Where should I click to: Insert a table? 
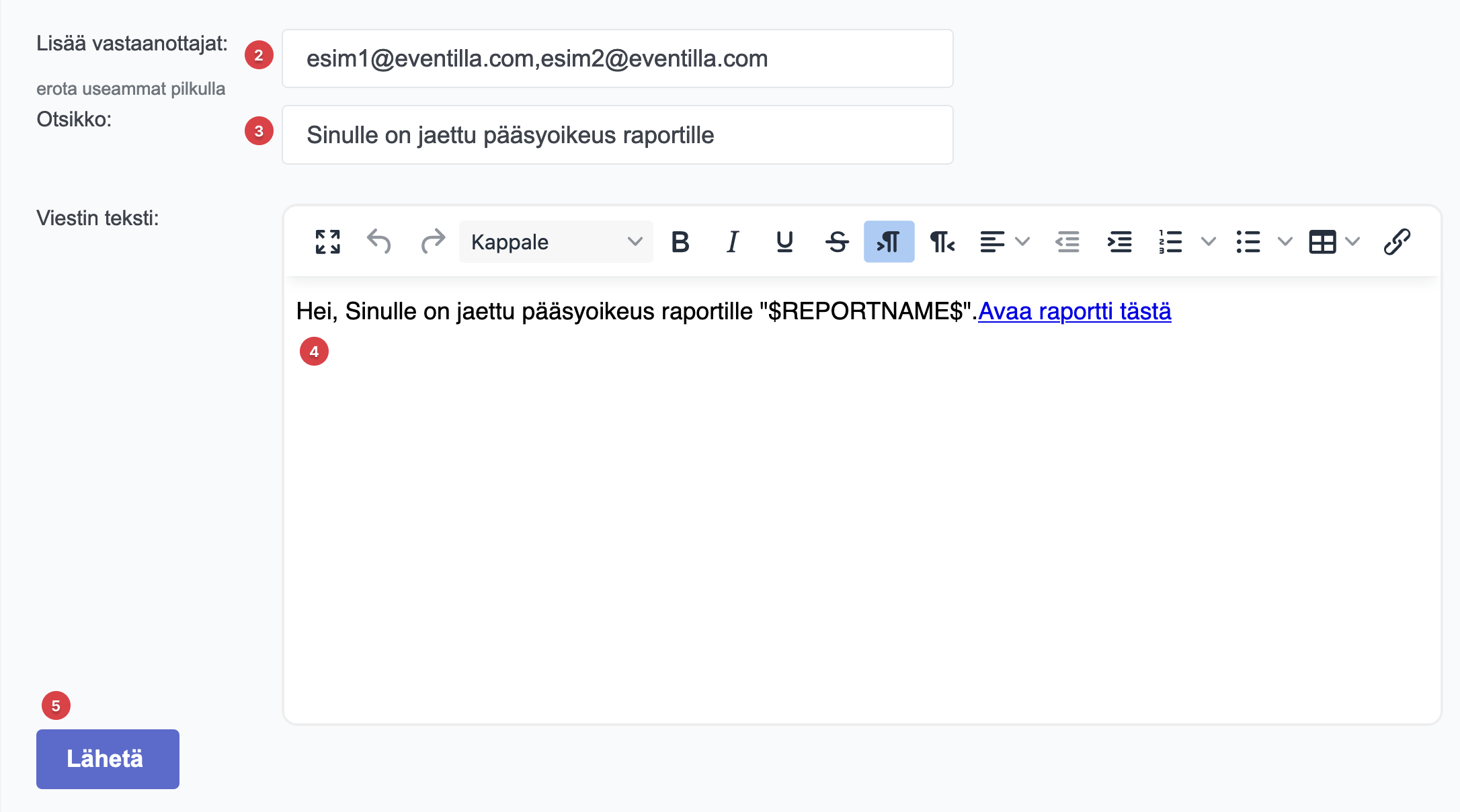click(1322, 242)
